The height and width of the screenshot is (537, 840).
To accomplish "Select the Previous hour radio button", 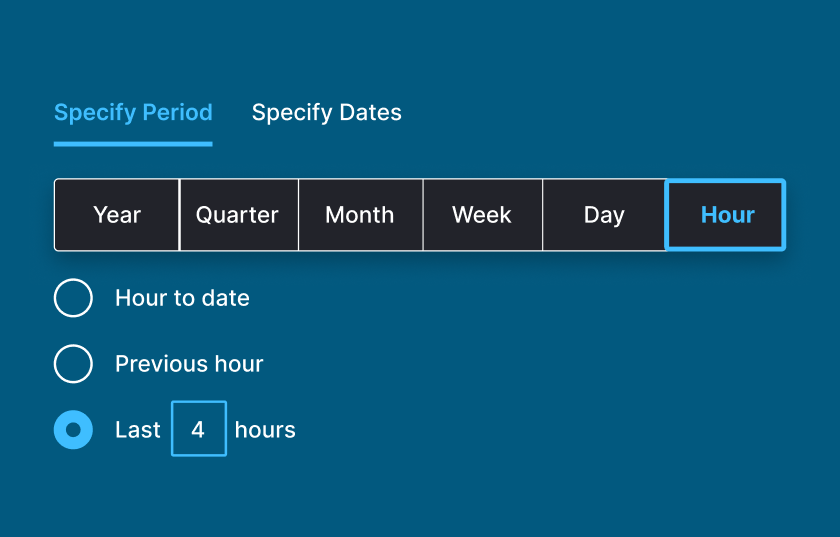I will pyautogui.click(x=73, y=364).
